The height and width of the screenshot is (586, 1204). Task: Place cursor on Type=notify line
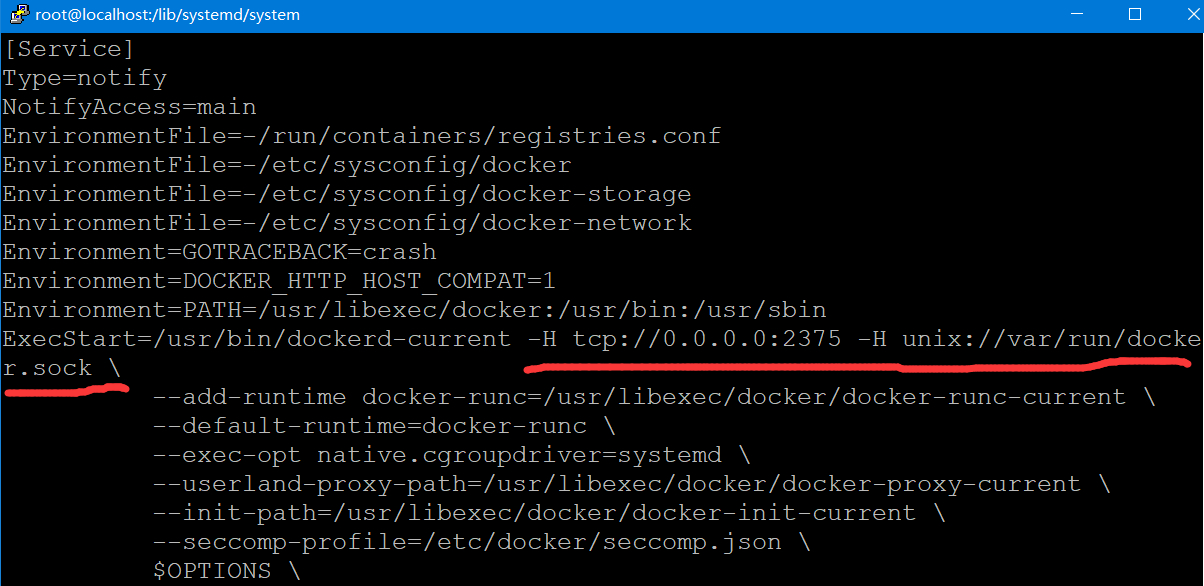click(x=85, y=78)
